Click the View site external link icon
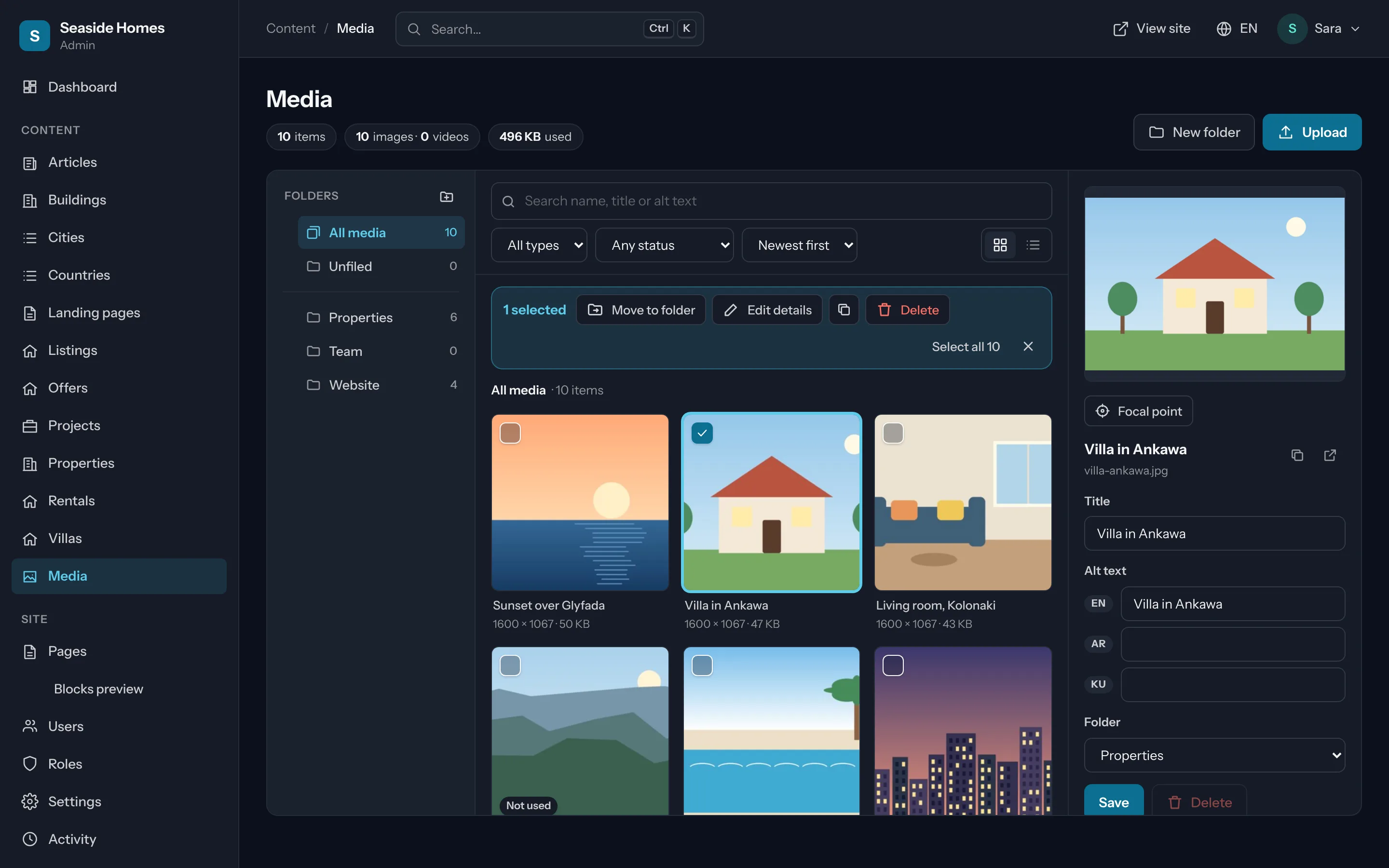This screenshot has height=868, width=1389. tap(1120, 29)
